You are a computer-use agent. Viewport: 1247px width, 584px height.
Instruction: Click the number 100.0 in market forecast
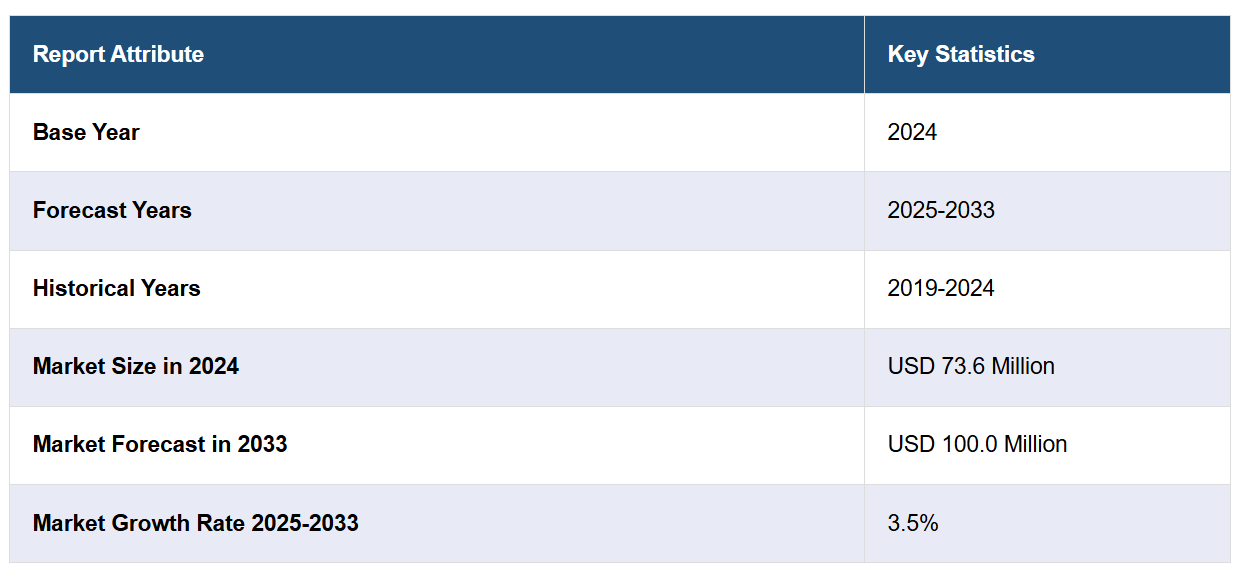click(968, 444)
